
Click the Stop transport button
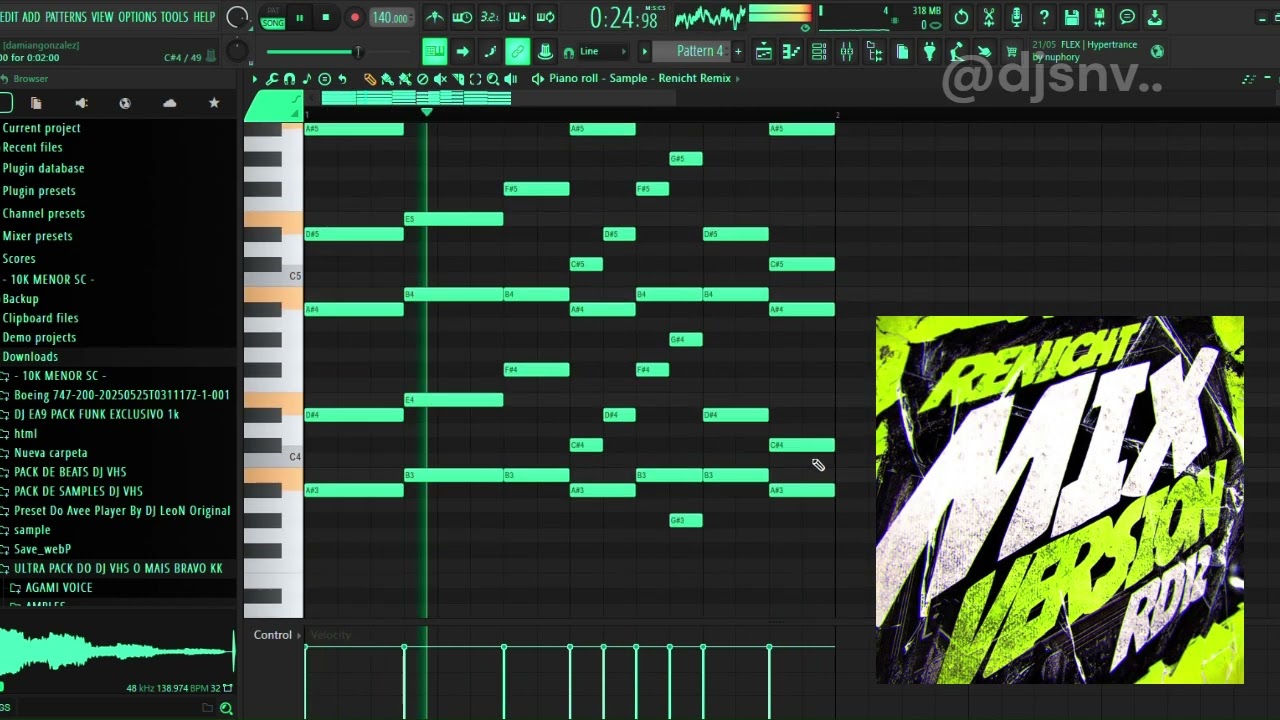pos(326,17)
